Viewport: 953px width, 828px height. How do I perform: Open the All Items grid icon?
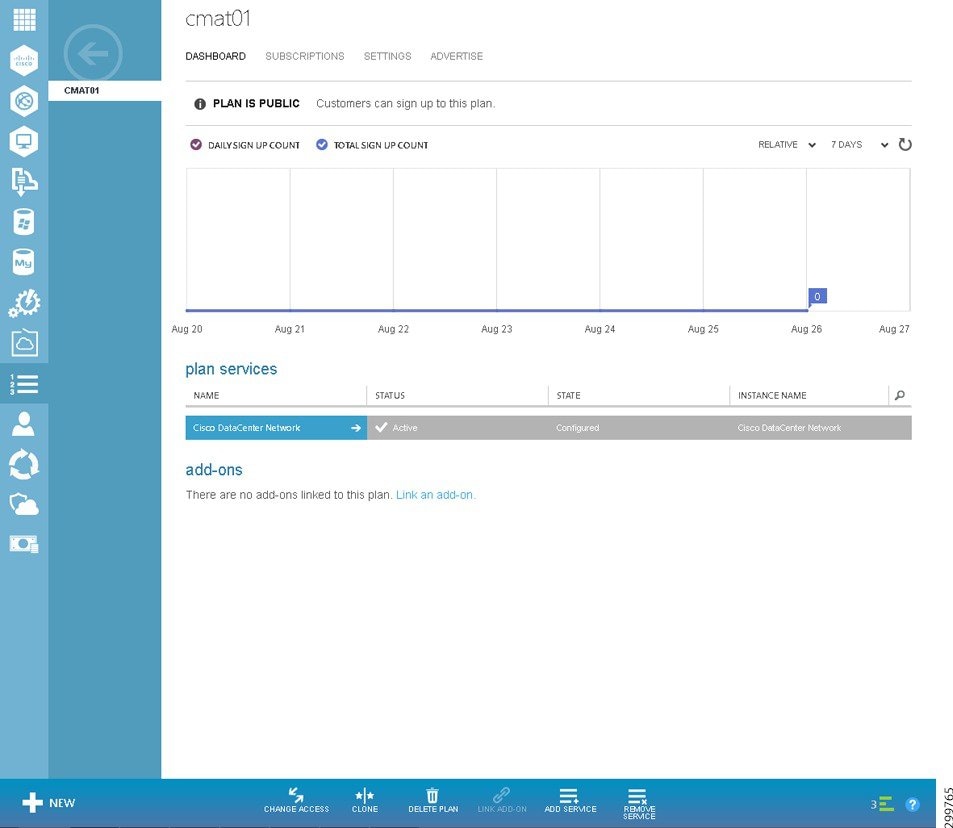[x=24, y=19]
